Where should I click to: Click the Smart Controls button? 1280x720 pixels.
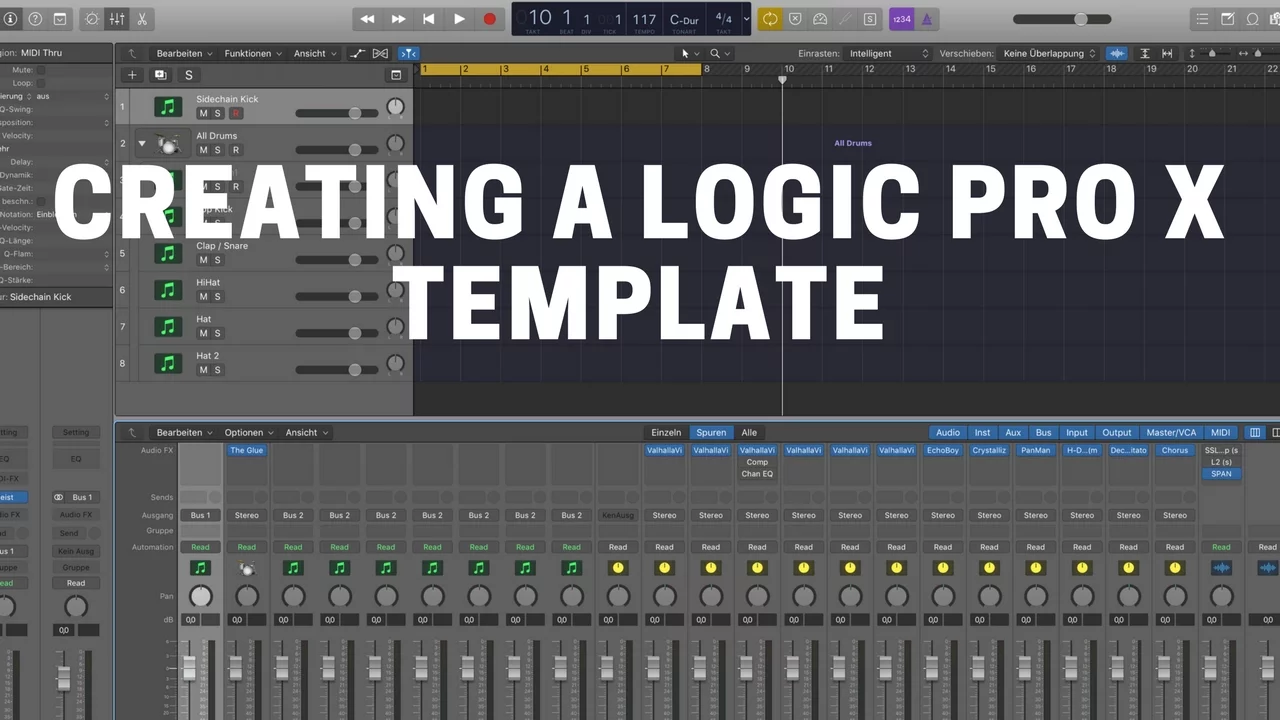92,19
